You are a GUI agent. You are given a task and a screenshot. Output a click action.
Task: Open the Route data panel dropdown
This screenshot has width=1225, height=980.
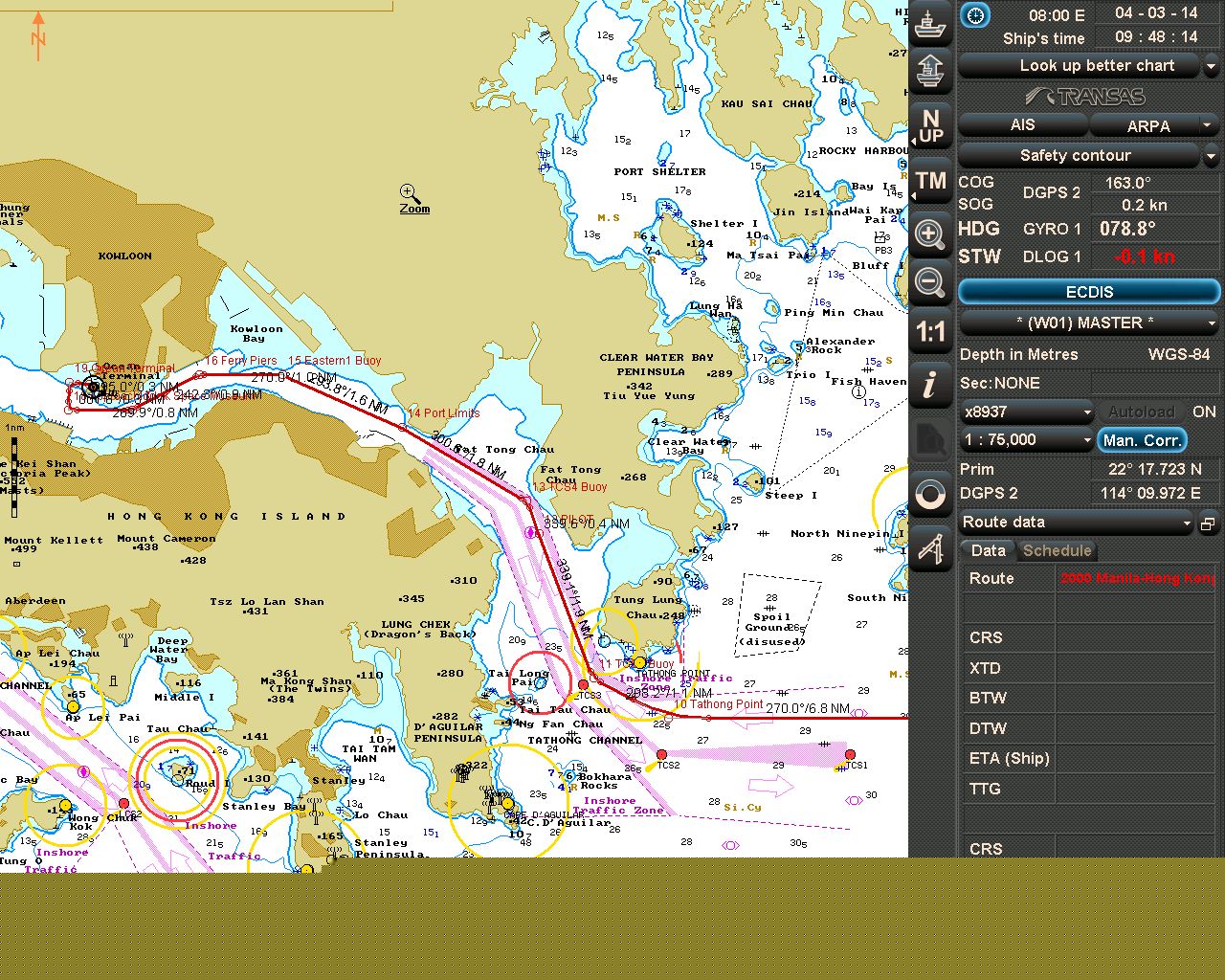[x=1078, y=523]
